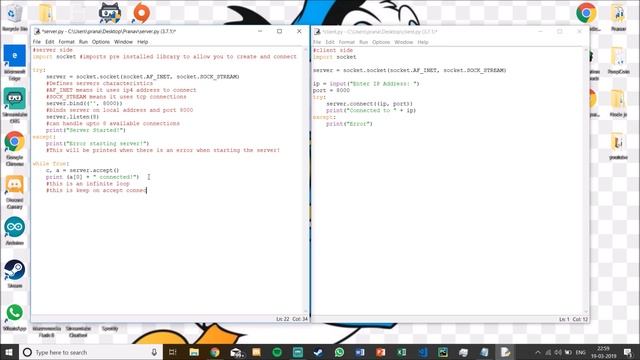Maximize the server.py window

tap(280, 31)
